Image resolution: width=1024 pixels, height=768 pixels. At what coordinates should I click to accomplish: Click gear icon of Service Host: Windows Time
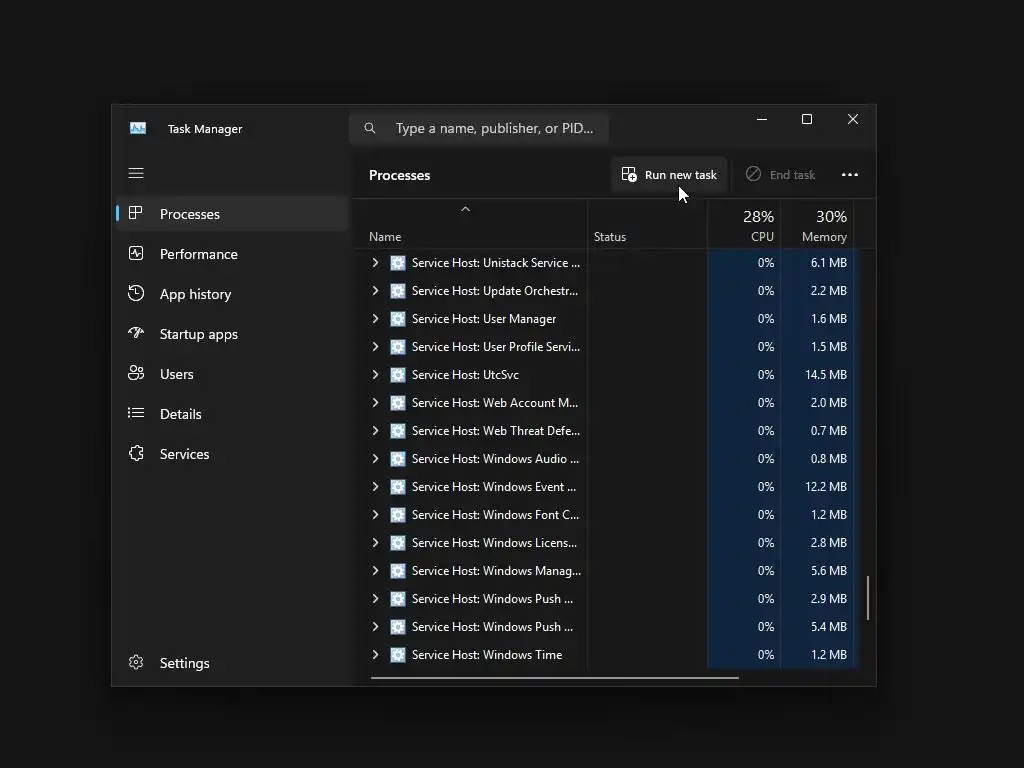(x=398, y=655)
